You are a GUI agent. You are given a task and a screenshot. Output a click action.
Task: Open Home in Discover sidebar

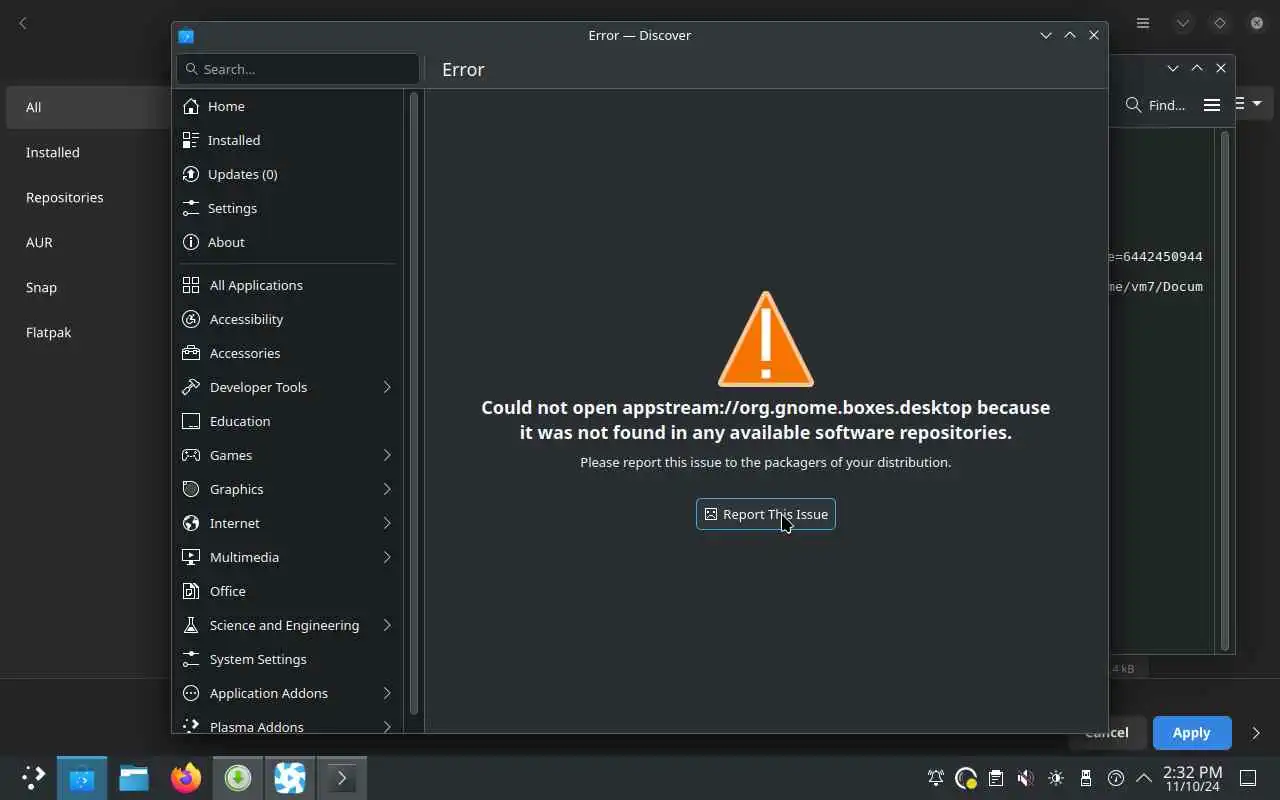click(x=289, y=106)
